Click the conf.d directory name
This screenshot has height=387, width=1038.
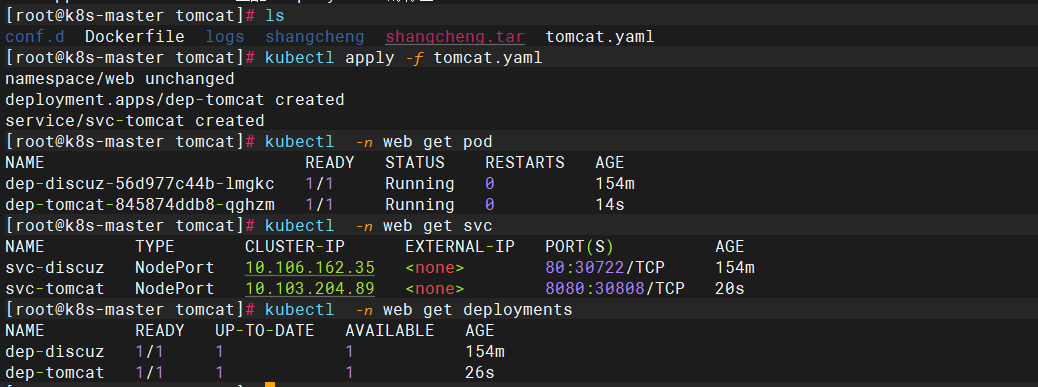[35, 37]
